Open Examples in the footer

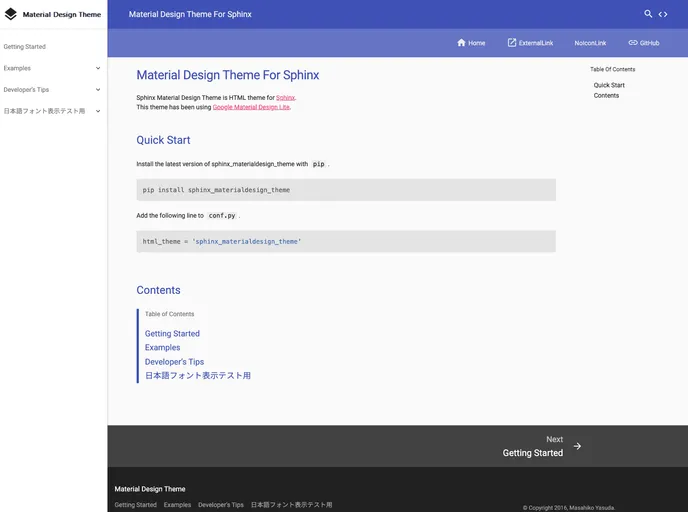click(x=177, y=505)
